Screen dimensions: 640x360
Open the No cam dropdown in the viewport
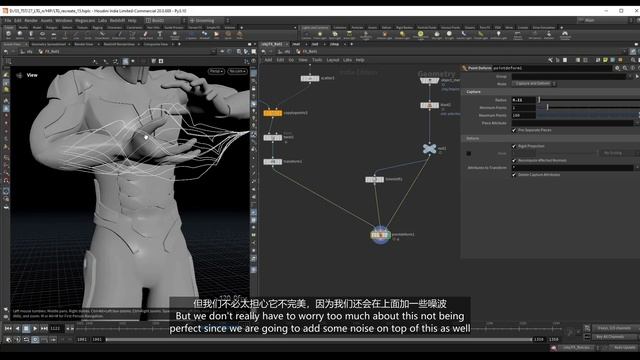coord(237,71)
